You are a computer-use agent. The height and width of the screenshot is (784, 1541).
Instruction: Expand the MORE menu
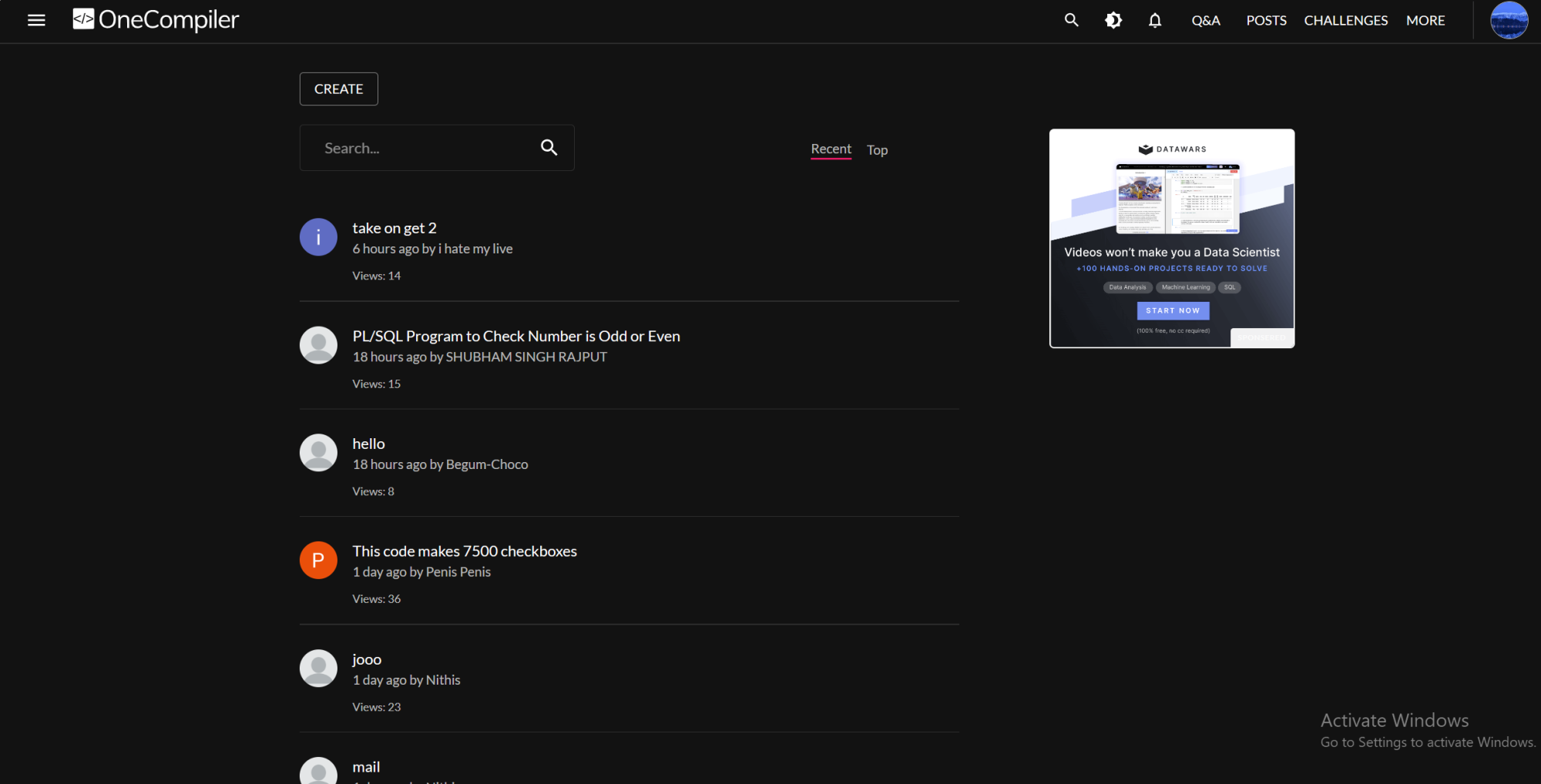click(1425, 21)
